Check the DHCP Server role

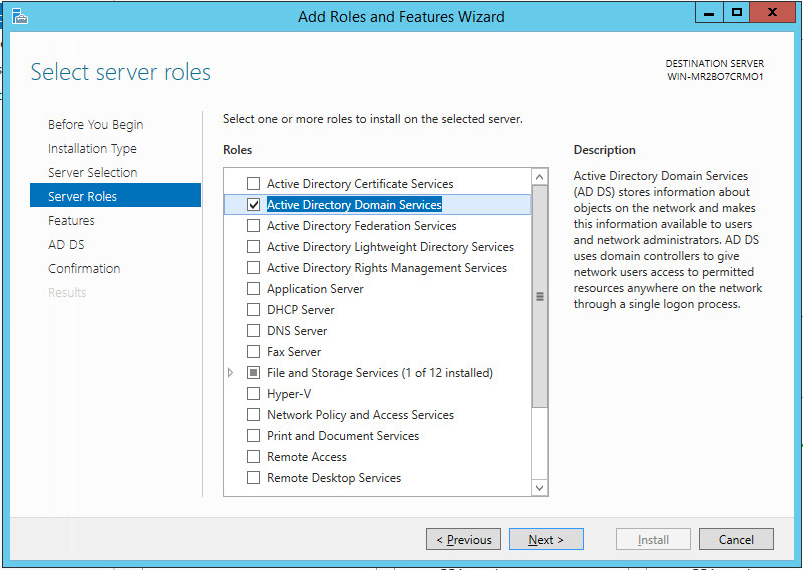[253, 310]
